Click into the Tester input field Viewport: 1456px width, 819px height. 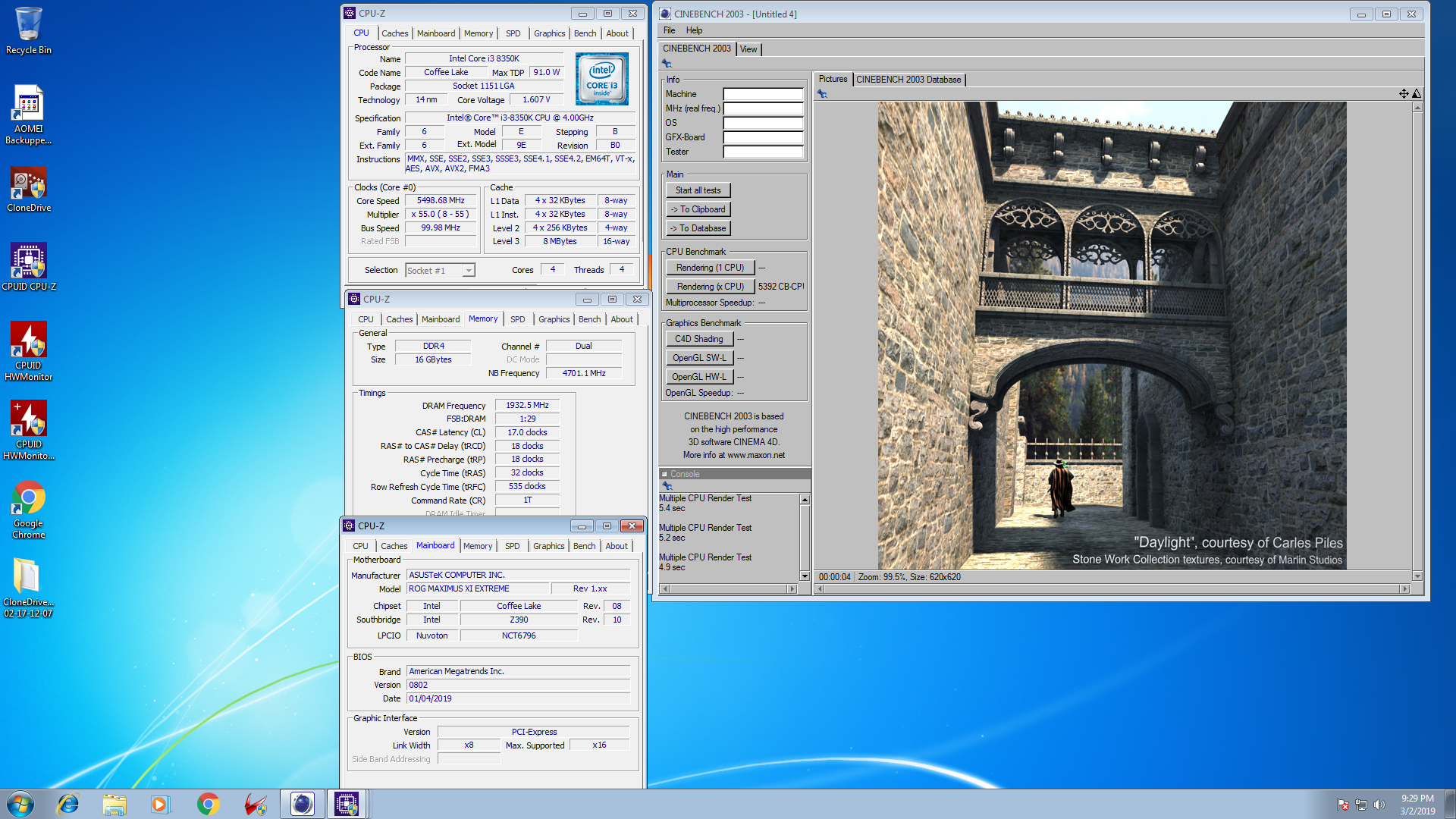763,152
